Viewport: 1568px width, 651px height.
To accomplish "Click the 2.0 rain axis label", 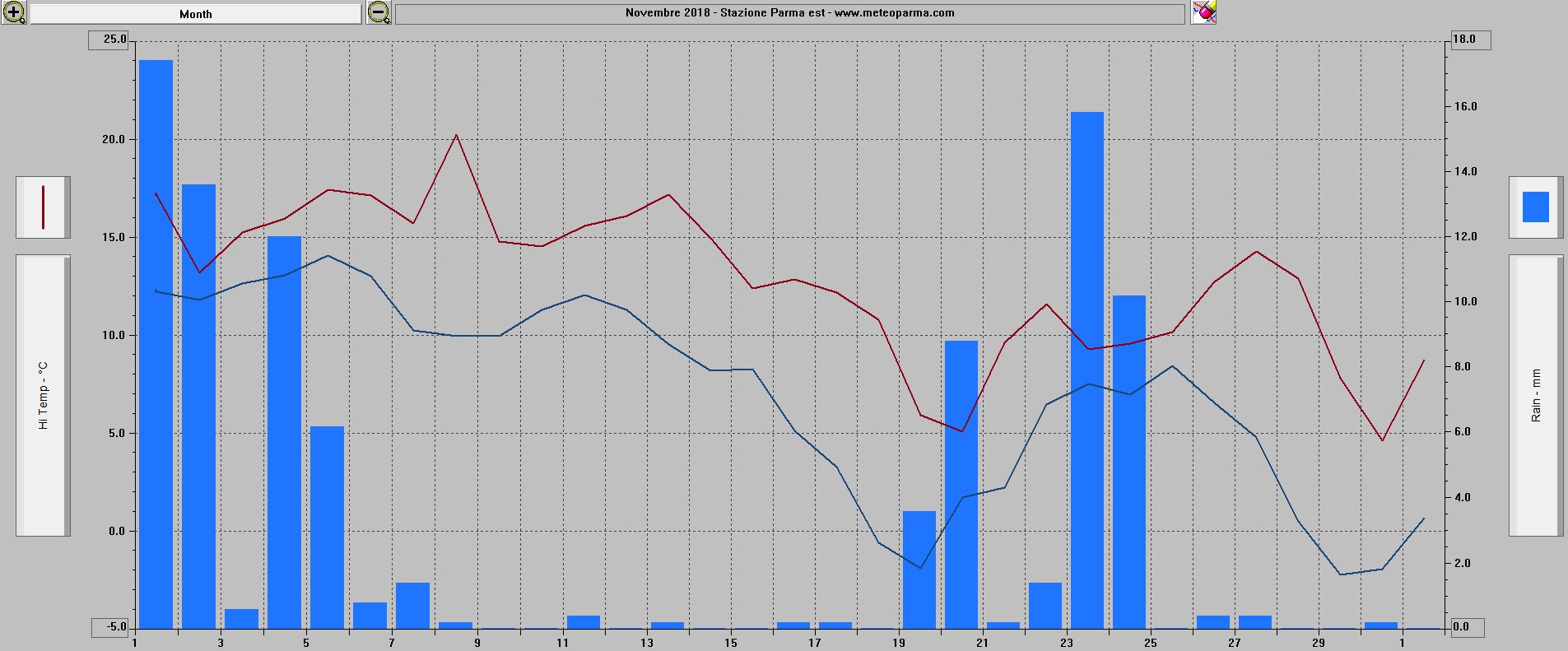I will (x=1463, y=563).
